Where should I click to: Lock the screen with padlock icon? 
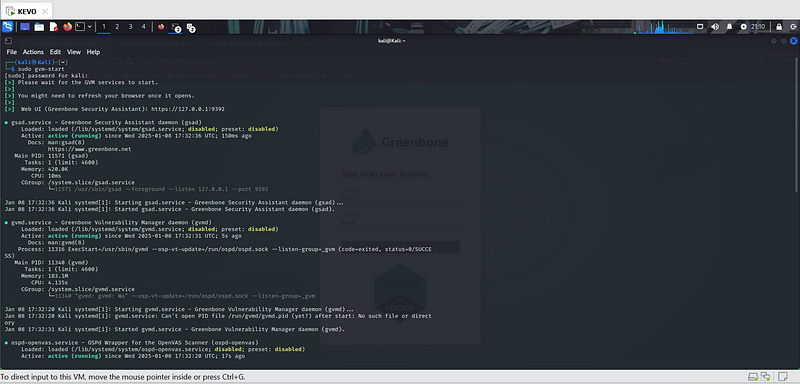[779, 27]
